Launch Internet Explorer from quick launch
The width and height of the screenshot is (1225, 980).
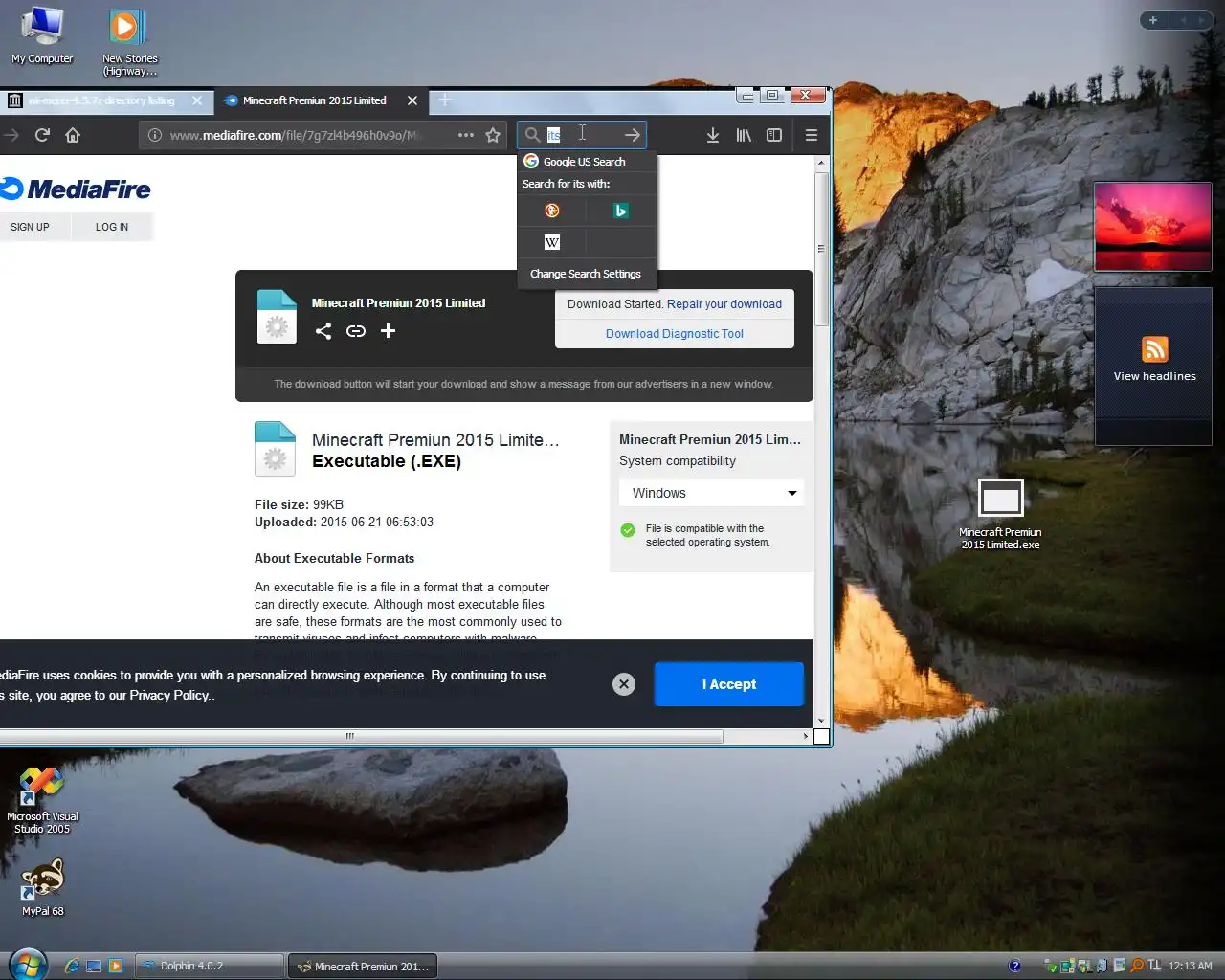coord(72,967)
